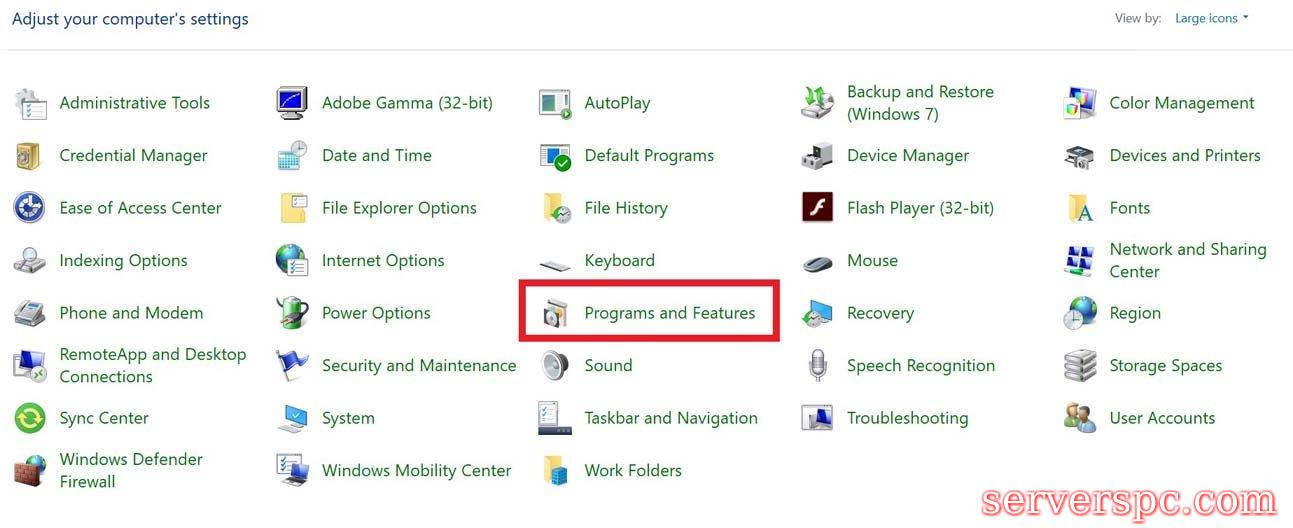This screenshot has width=1293, height=528.
Task: Click the Credential Manager safe icon
Action: click(x=30, y=156)
